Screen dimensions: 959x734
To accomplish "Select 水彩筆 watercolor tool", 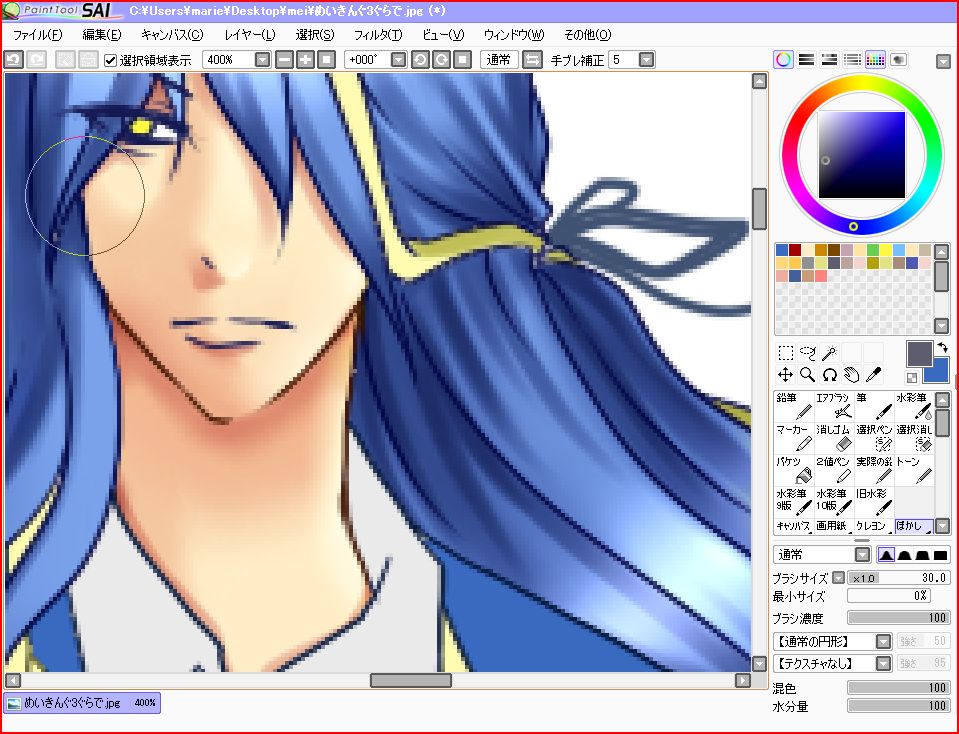I will [914, 407].
